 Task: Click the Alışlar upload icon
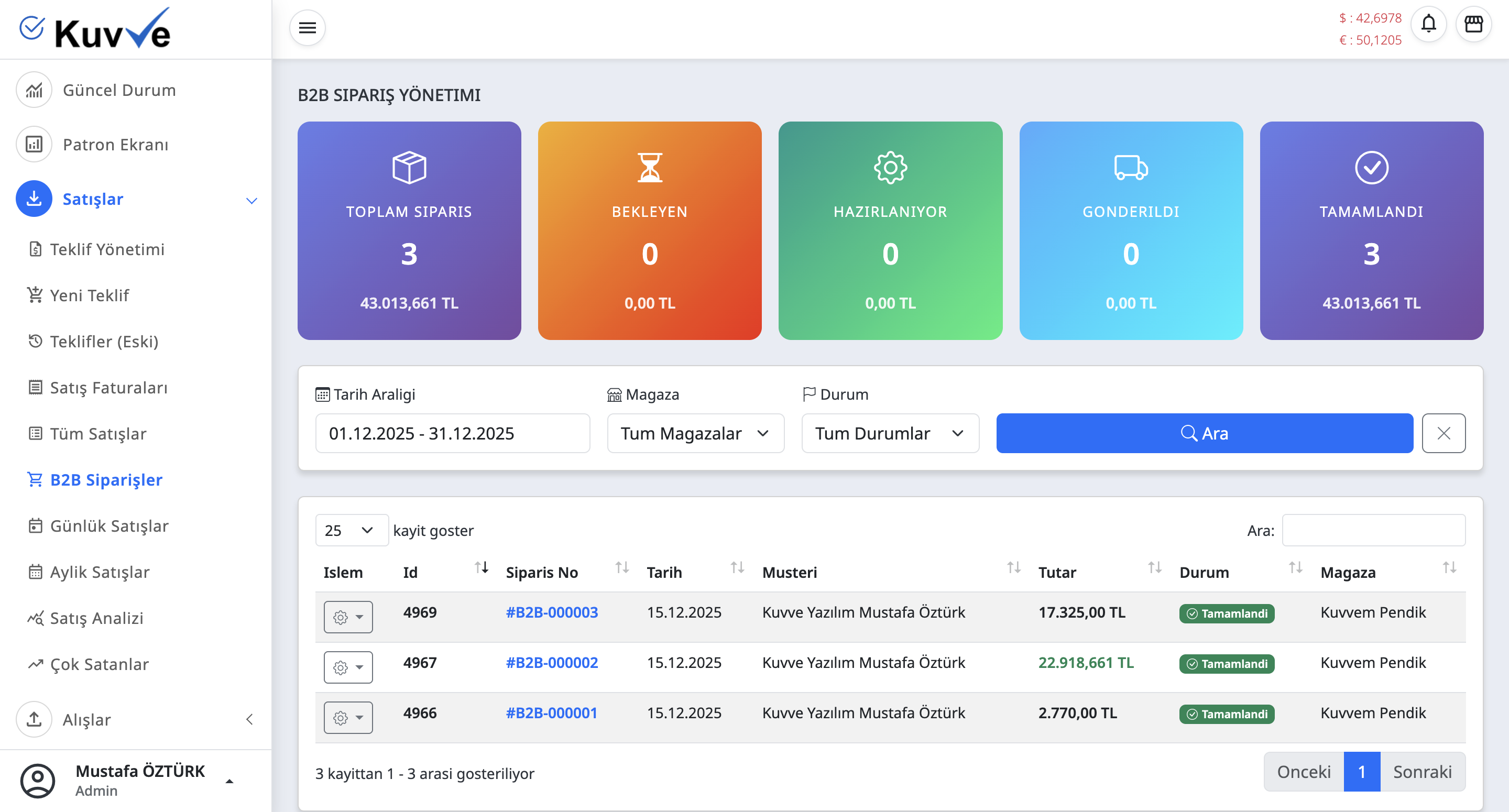[x=34, y=719]
